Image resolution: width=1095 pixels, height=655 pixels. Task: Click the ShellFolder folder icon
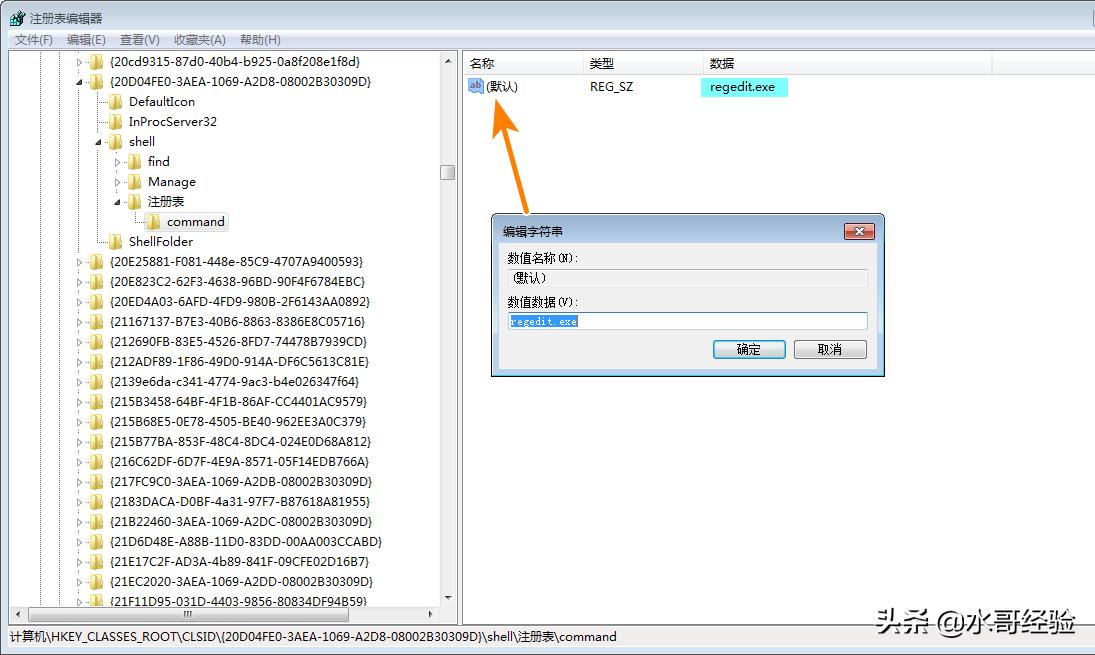[x=116, y=242]
